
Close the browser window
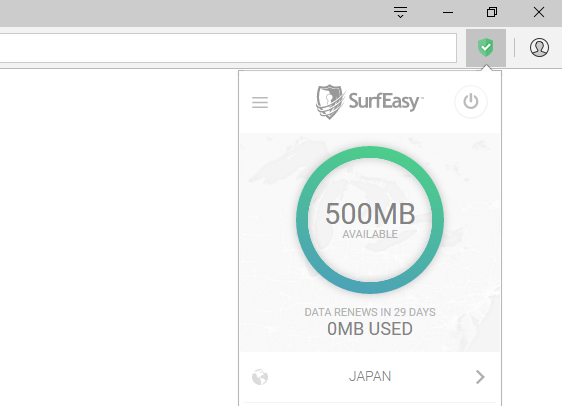[539, 12]
